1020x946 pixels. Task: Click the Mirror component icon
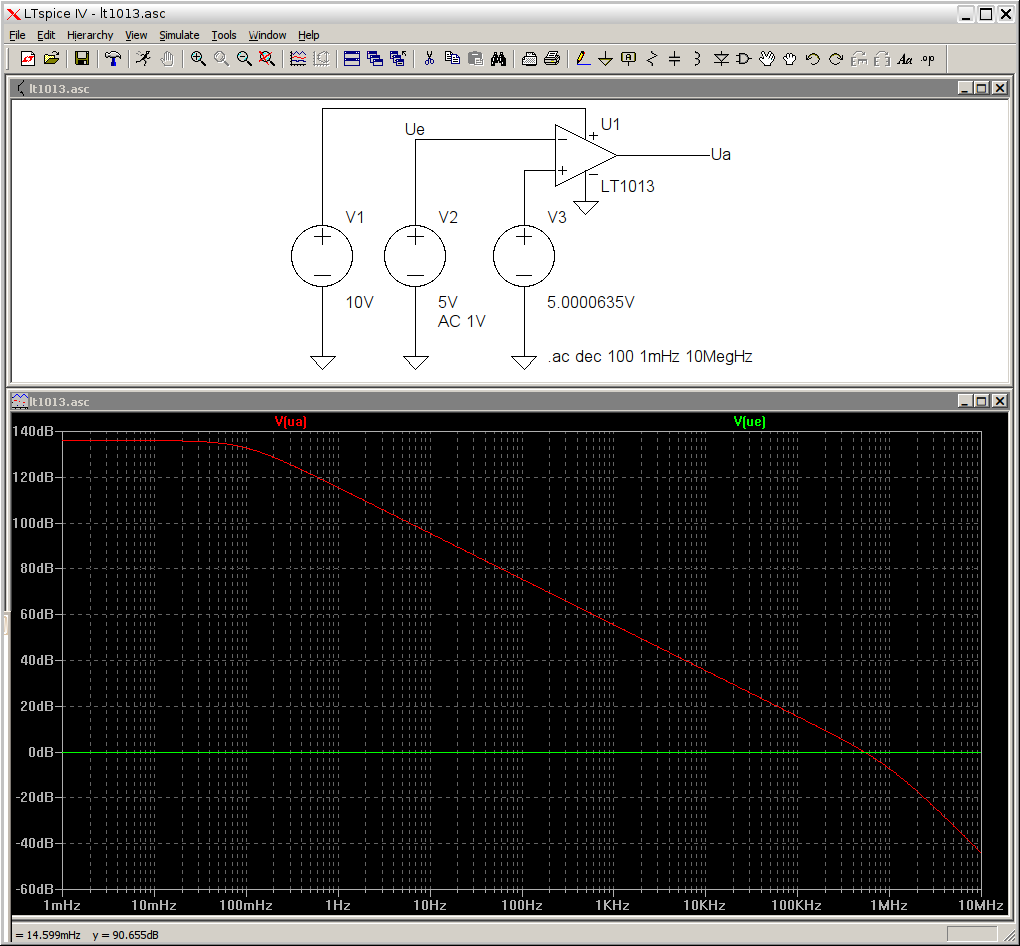pos(882,59)
